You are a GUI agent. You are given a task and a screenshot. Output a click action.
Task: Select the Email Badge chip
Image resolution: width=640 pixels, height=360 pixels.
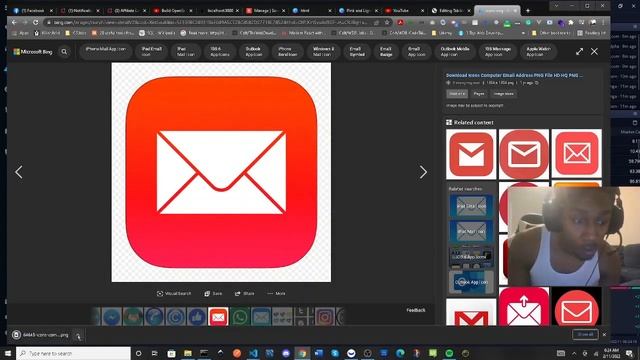coord(386,51)
